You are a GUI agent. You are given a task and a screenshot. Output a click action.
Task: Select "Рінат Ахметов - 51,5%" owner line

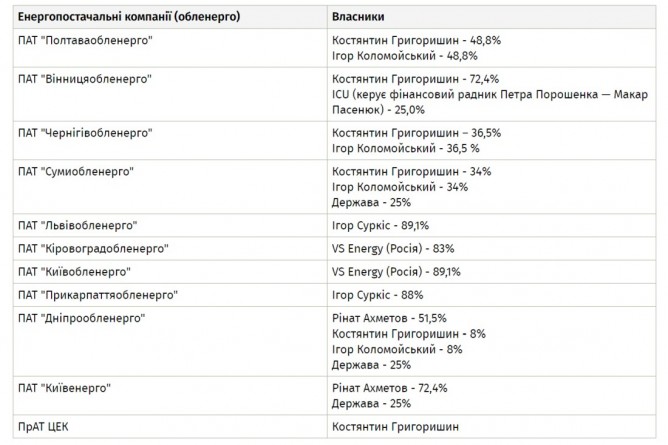389,318
